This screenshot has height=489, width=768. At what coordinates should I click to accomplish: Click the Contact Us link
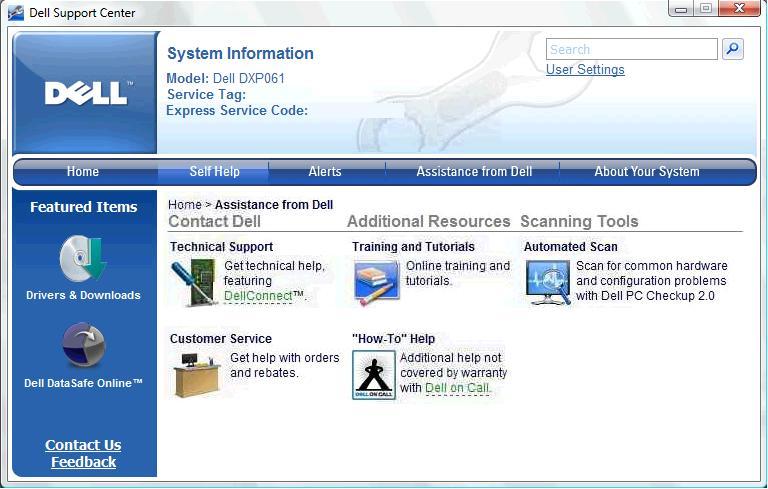83,445
